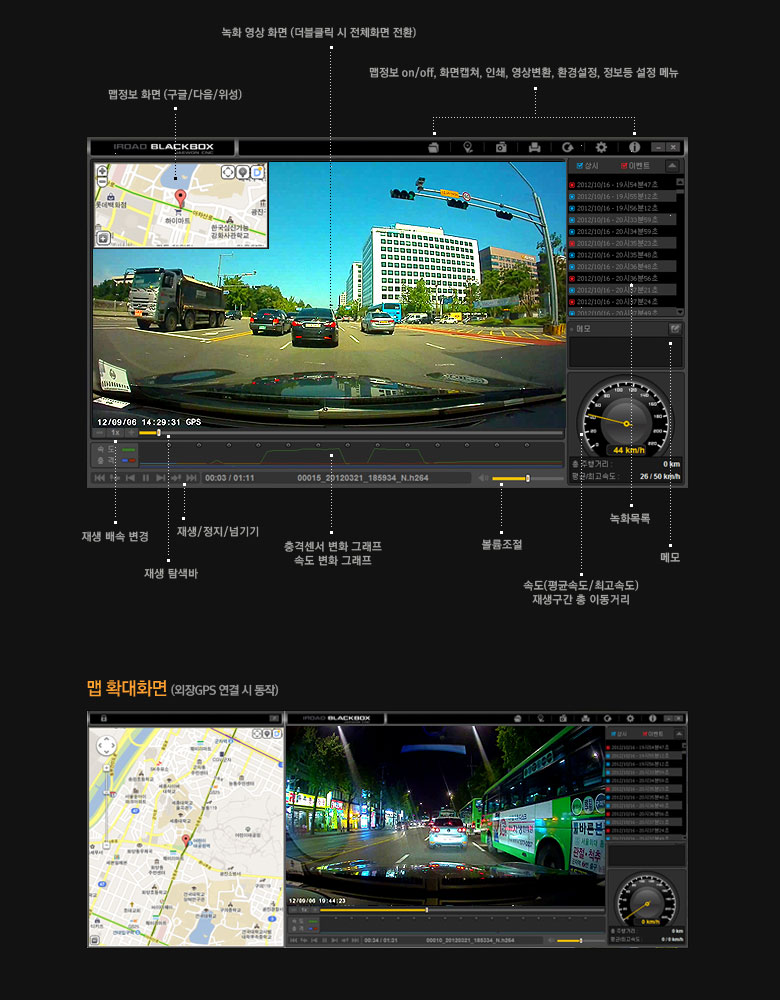The height and width of the screenshot is (1000, 780).
Task: Select recording 2012/10/16 - 20시37분24초
Action: [x=622, y=302]
